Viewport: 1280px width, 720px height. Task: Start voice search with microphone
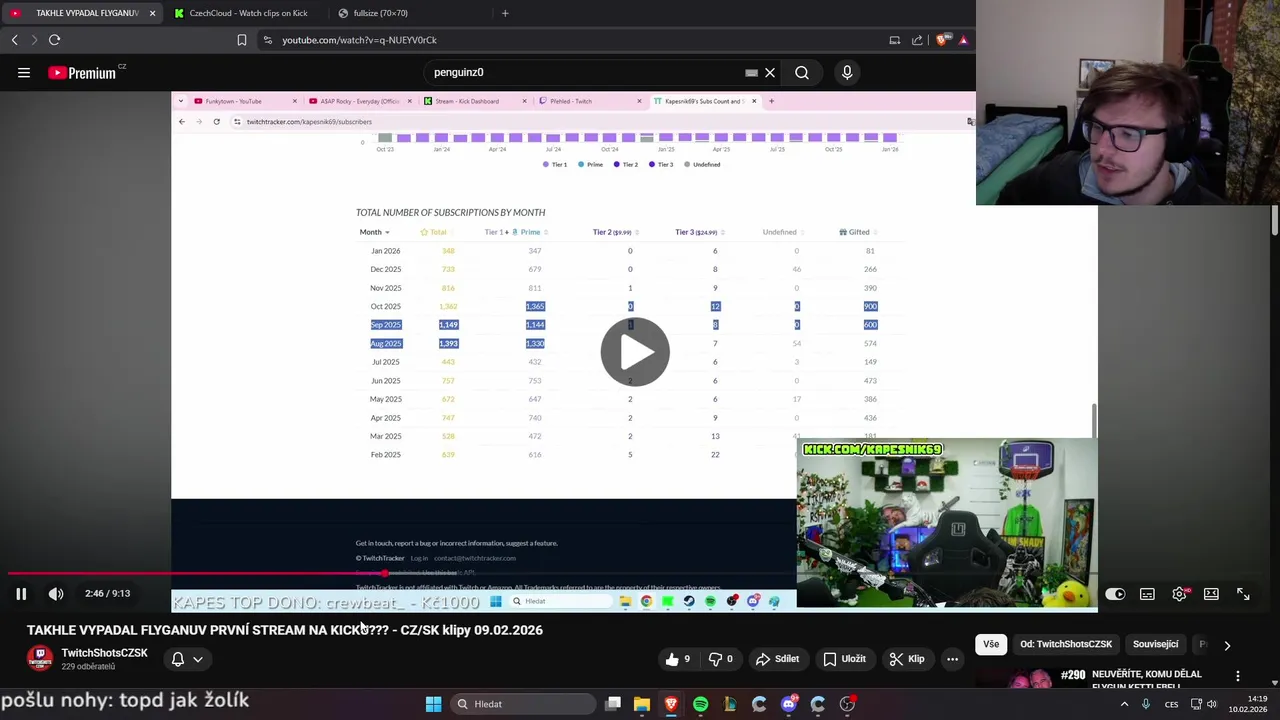(x=847, y=72)
